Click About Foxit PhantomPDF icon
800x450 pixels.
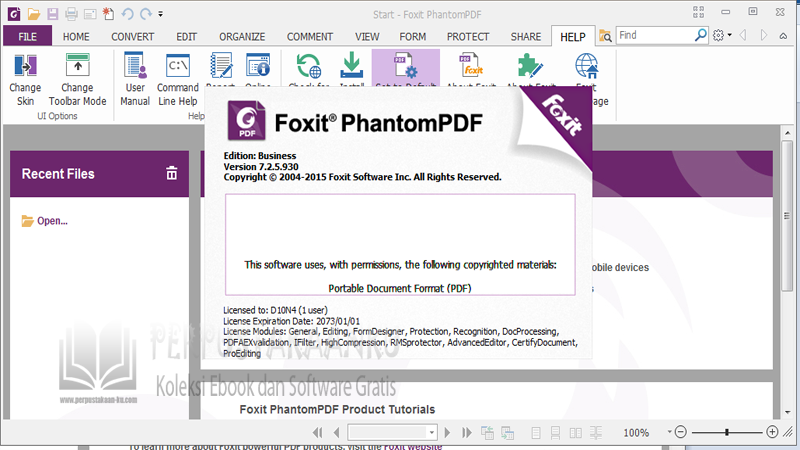tap(471, 66)
